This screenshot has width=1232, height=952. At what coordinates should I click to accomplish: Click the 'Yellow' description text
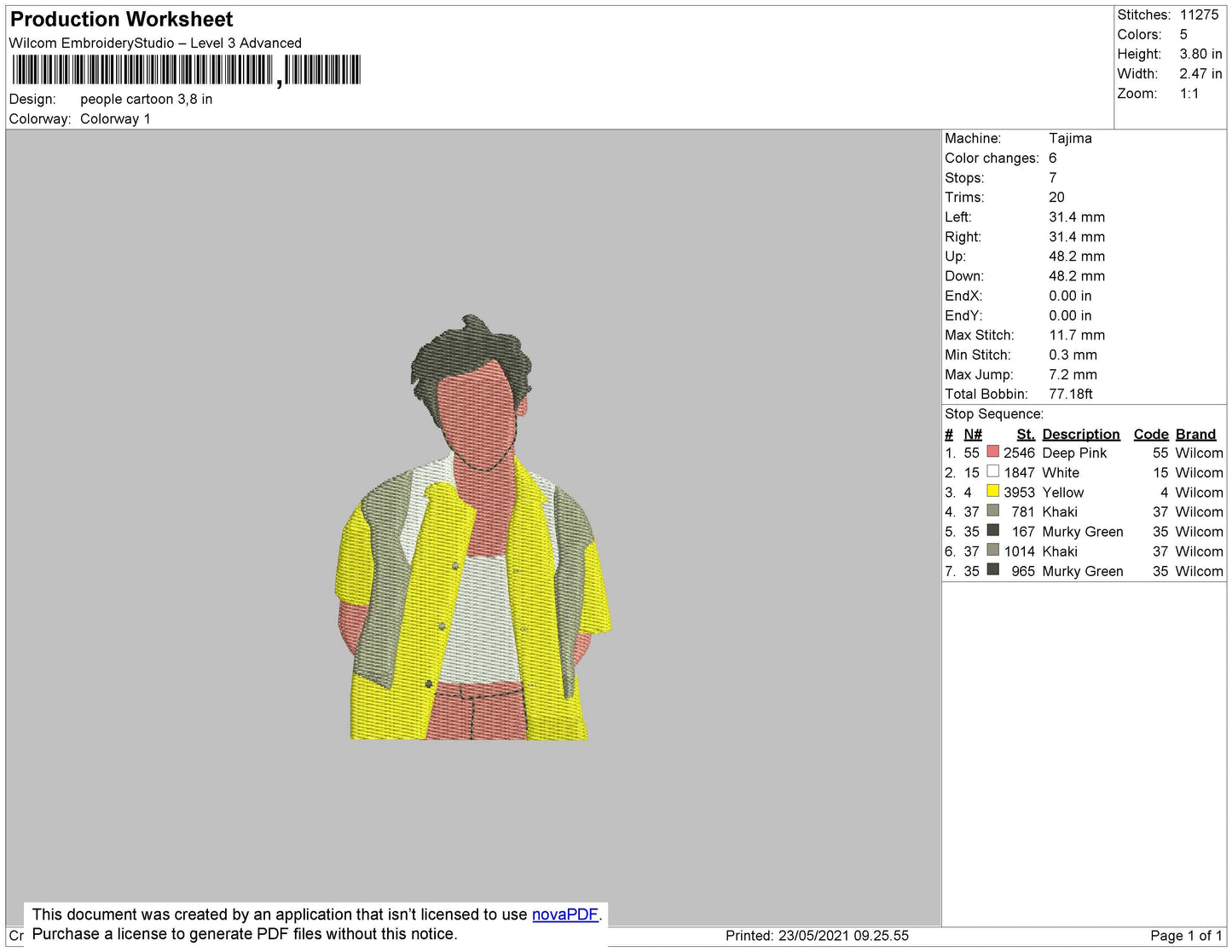(1063, 493)
